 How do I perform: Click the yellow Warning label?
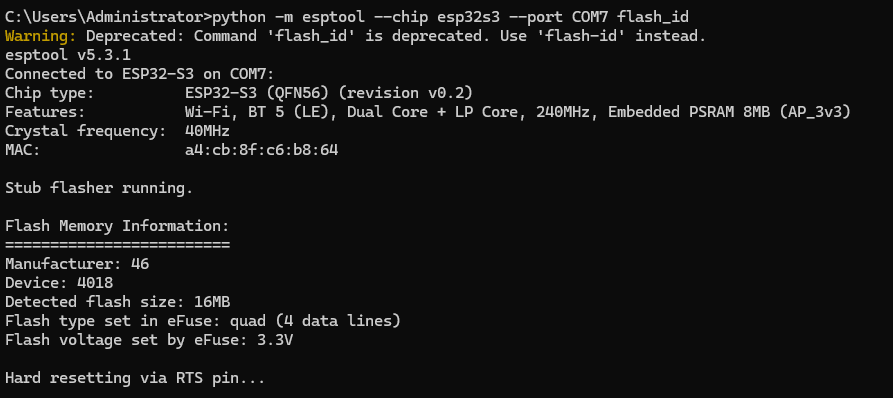click(x=40, y=36)
